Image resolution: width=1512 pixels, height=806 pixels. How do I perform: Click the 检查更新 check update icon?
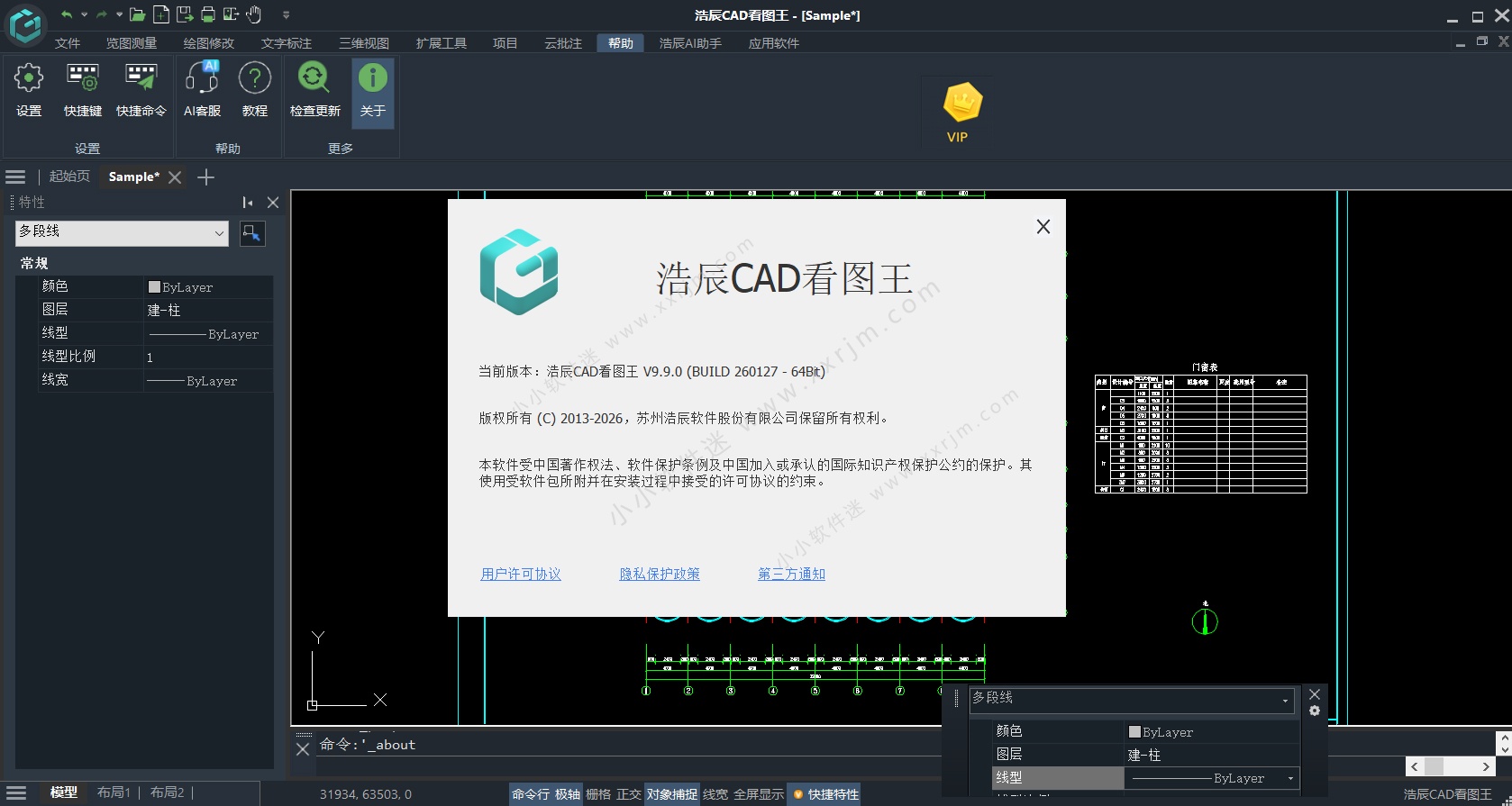[x=314, y=79]
